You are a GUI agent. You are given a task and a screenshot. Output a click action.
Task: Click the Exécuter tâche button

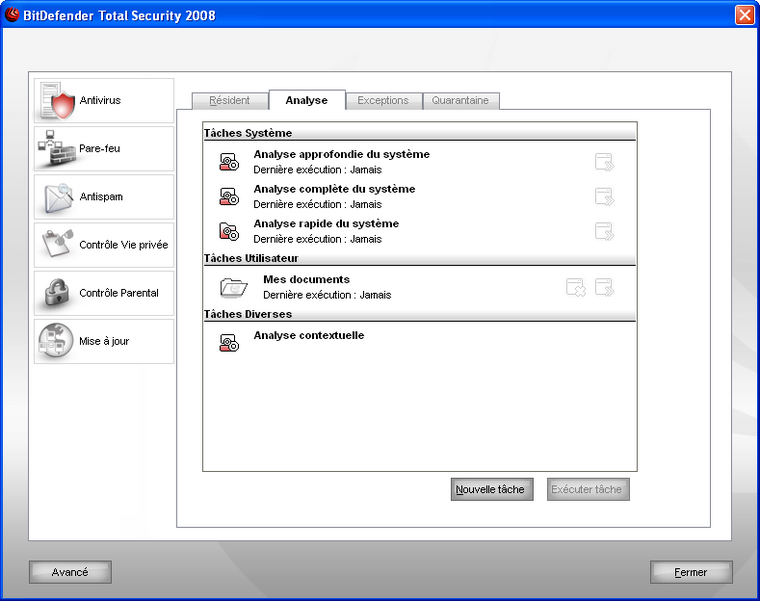click(x=588, y=489)
